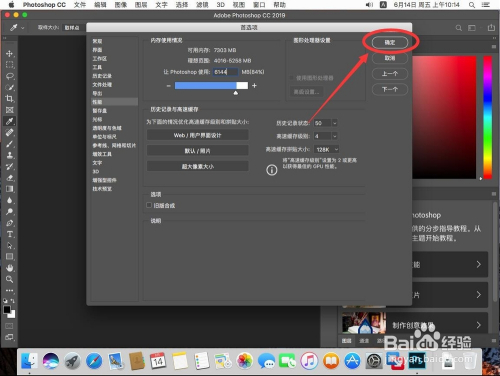Viewport: 500px width, 376px height.
Task: Select 暂存盘 in preferences sidebar
Action: (100, 111)
